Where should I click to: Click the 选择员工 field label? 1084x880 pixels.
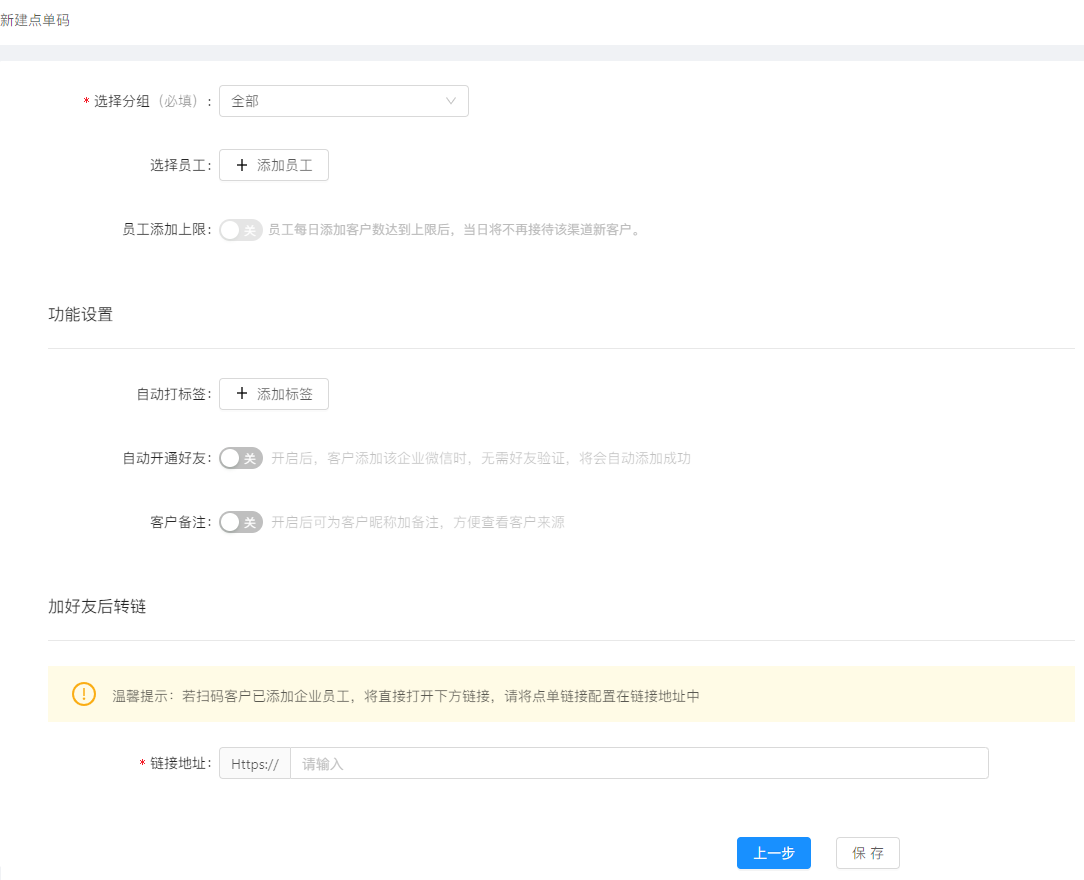pyautogui.click(x=181, y=165)
